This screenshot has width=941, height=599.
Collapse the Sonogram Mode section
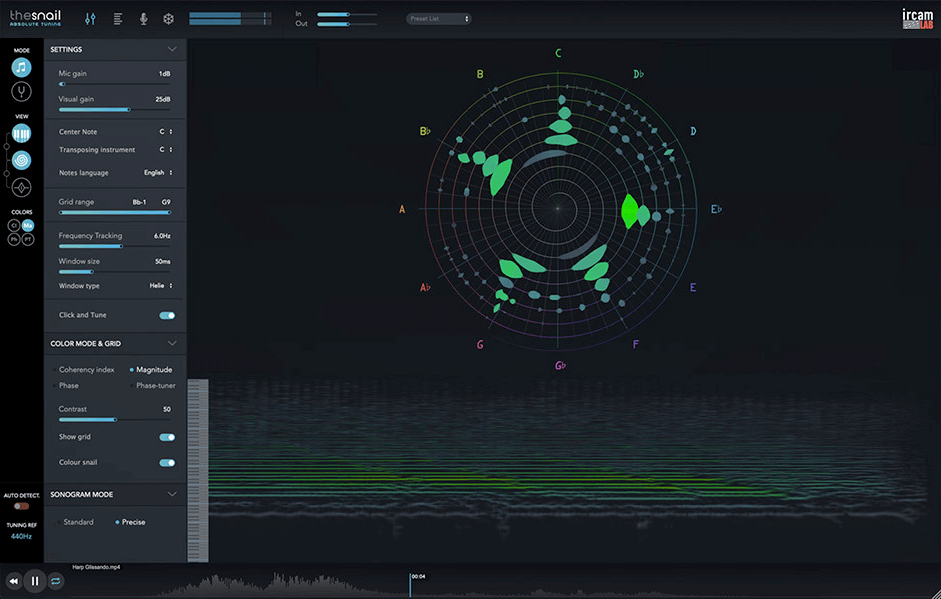pyautogui.click(x=172, y=494)
